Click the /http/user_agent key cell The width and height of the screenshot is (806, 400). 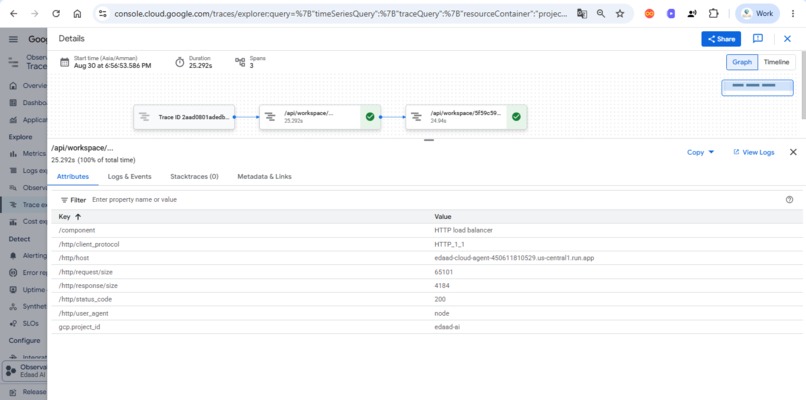[x=83, y=313]
